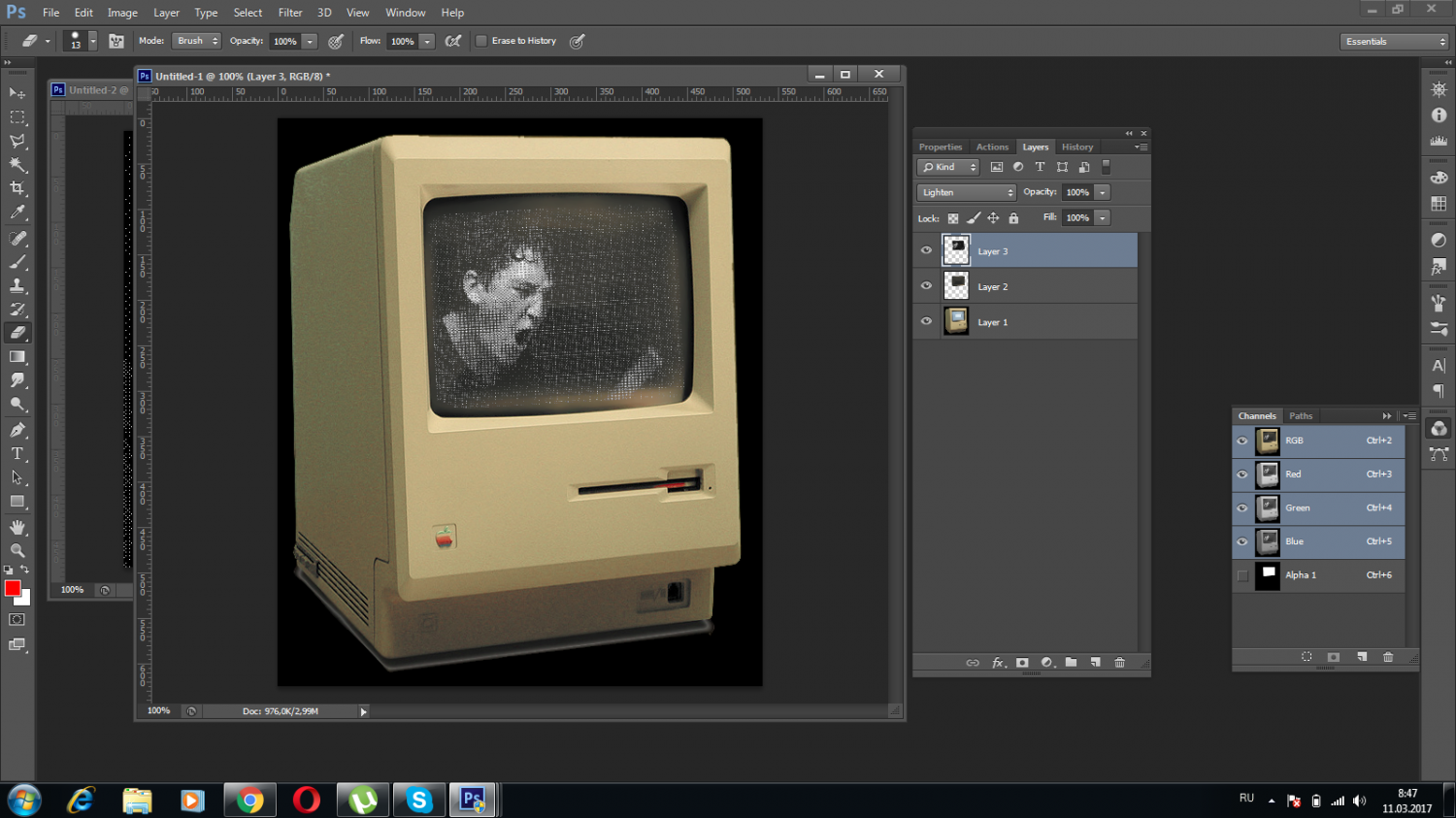
Task: Switch to the History tab
Action: coord(1076,147)
